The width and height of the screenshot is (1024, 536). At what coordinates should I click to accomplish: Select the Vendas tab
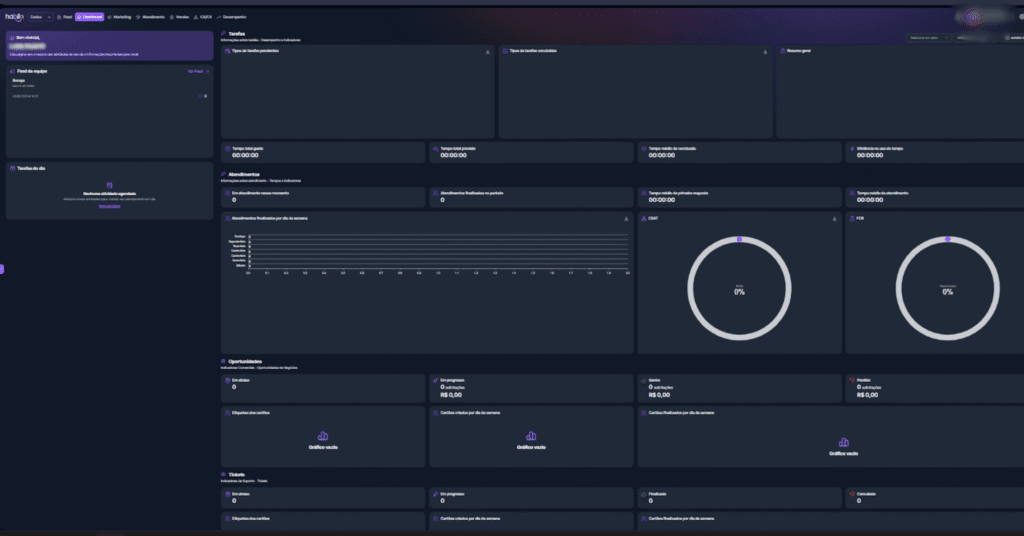(x=180, y=17)
